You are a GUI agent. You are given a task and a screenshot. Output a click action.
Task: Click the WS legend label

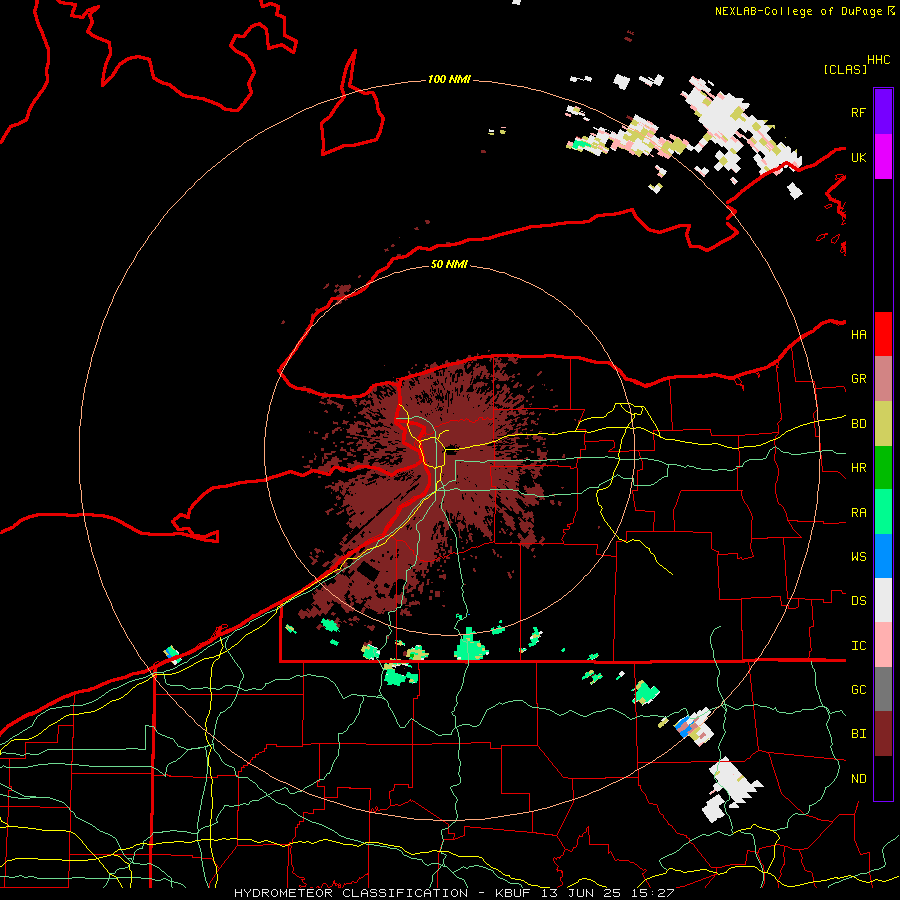[858, 557]
